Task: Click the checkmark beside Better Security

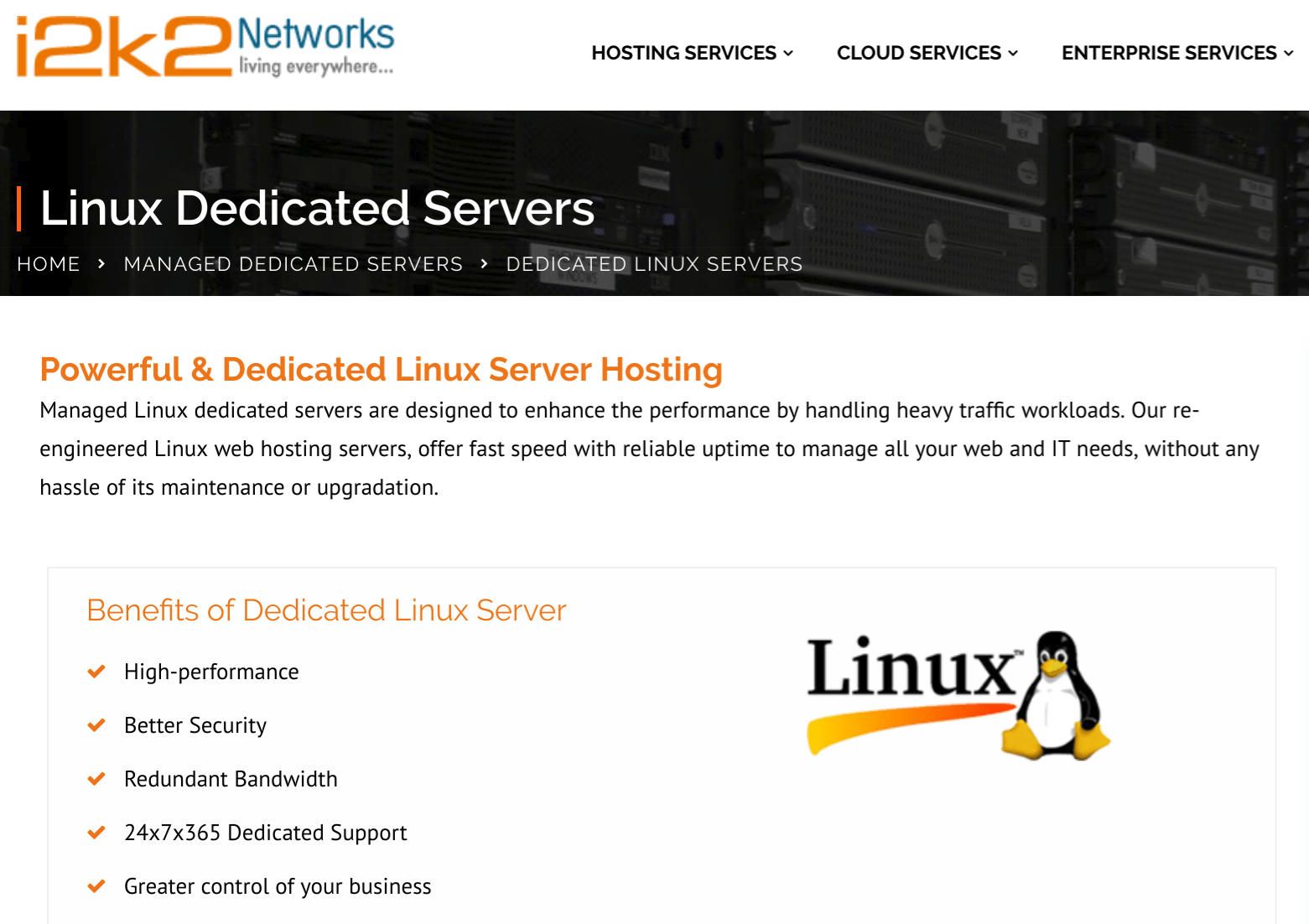Action: [96, 725]
